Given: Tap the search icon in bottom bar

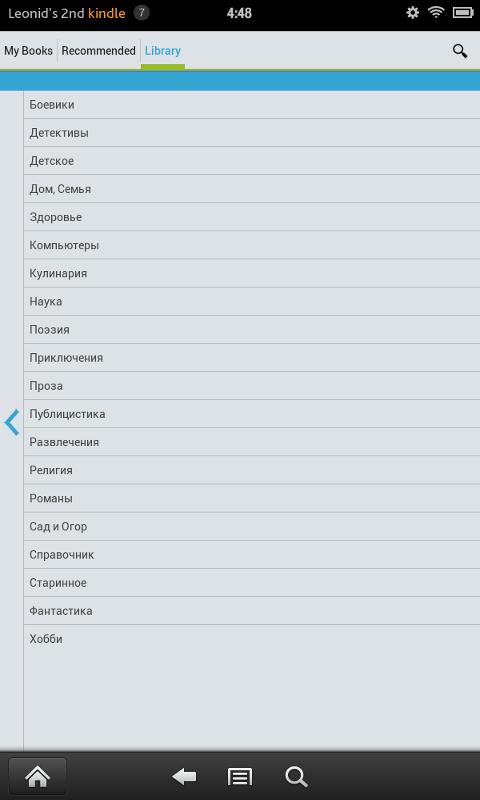Looking at the screenshot, I should point(296,777).
